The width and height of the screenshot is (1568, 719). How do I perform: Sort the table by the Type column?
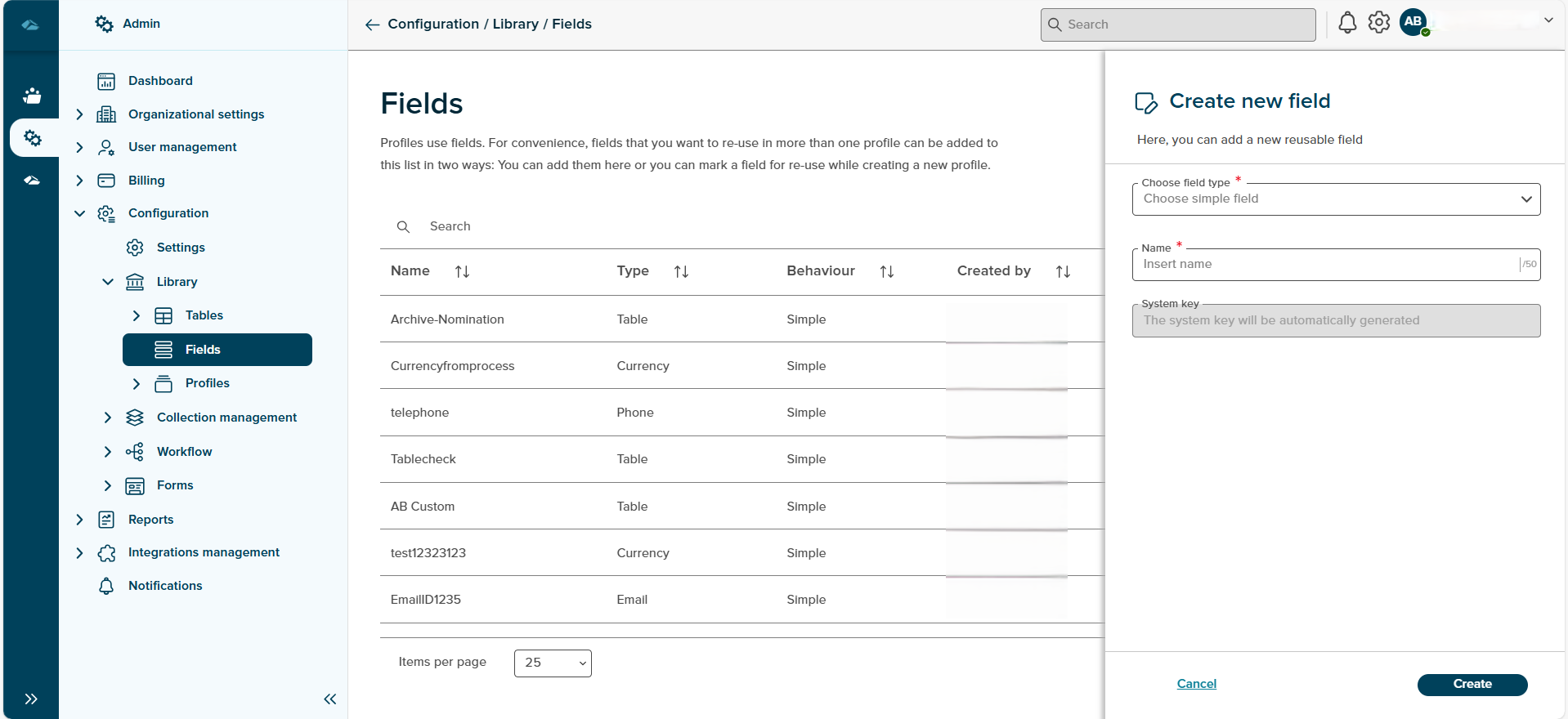tap(681, 271)
